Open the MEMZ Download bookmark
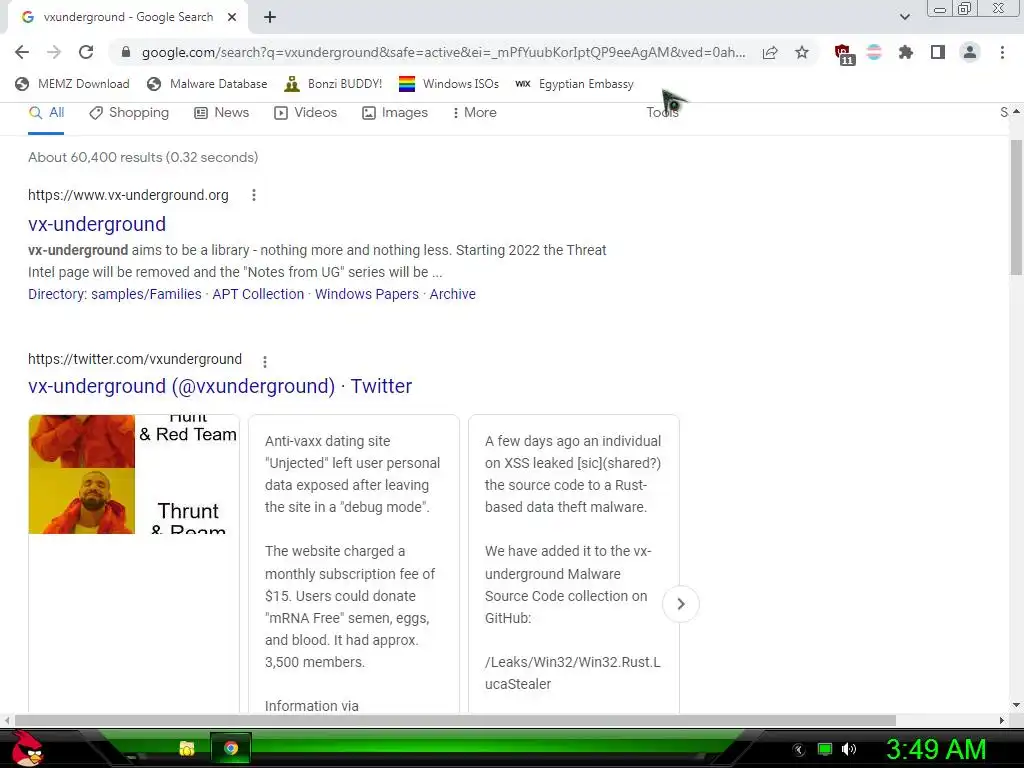 [x=72, y=84]
